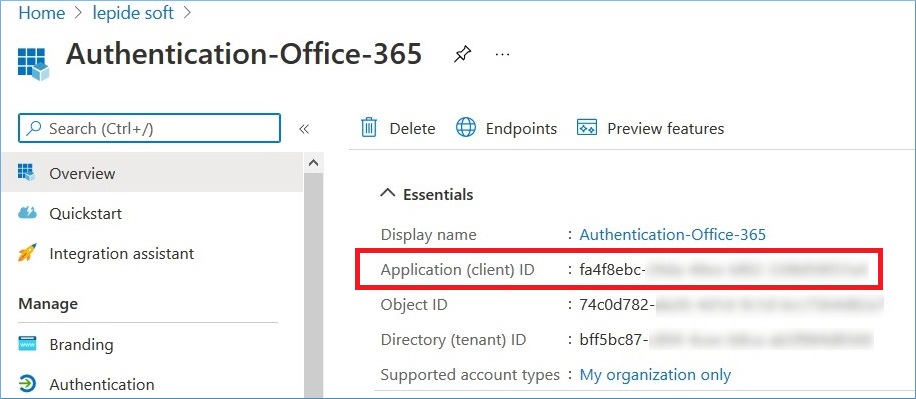Go to the Home breadcrumb
This screenshot has height=399, width=916.
click(41, 13)
